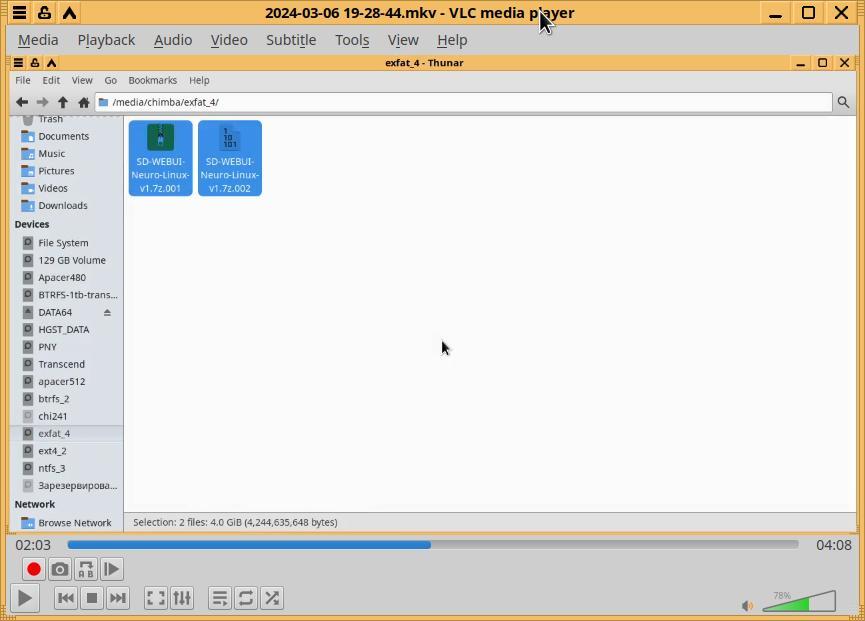
Task: Stop playback in VLC
Action: 92,598
